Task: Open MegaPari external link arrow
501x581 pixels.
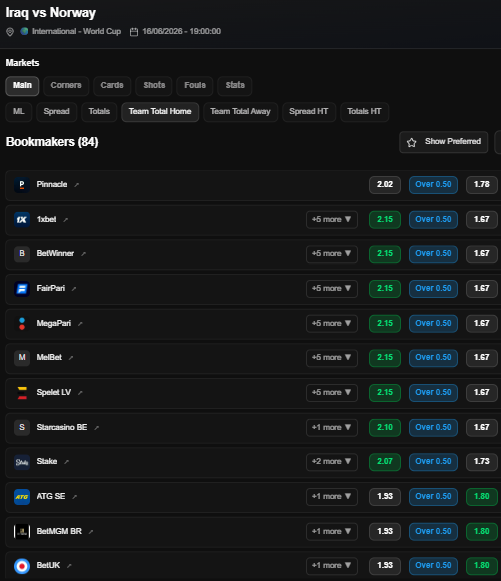Action: pos(80,324)
